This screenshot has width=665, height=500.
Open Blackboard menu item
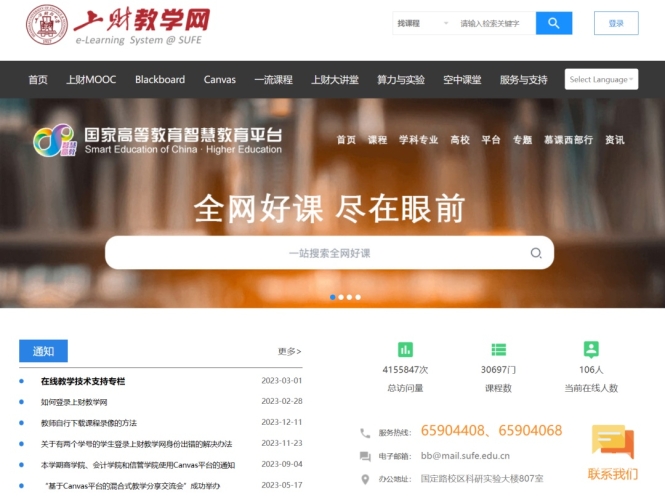point(160,79)
